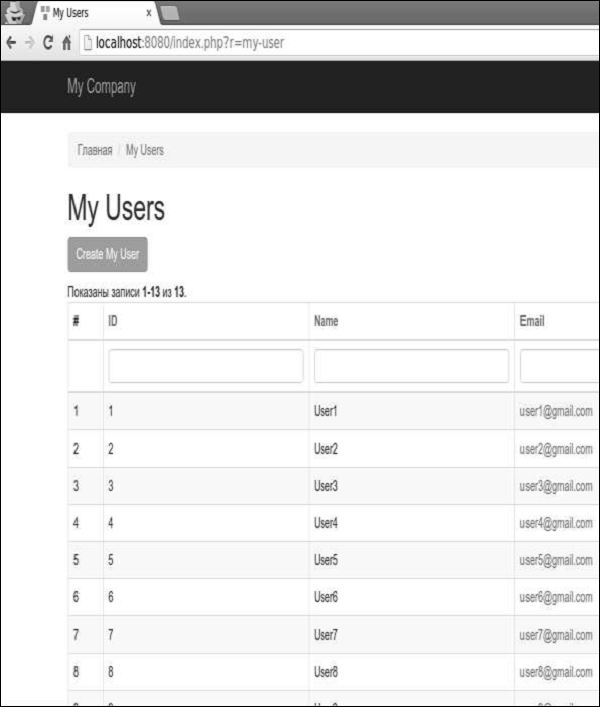Screen dimensions: 600x707
Task: Click the user1@gmail.com email cell
Action: tap(556, 411)
